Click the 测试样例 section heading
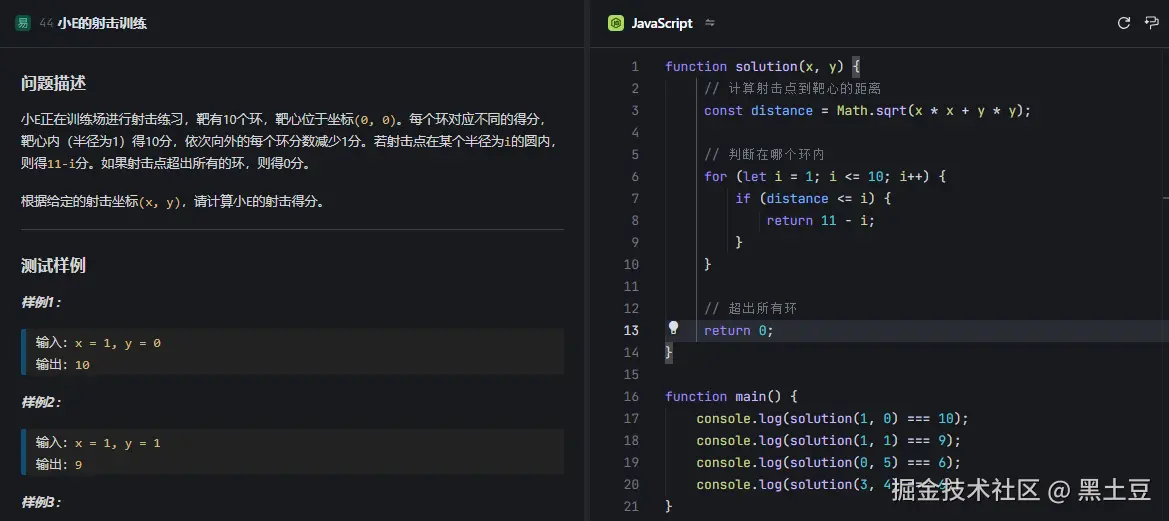Screen dimensions: 1169x521 click(x=53, y=265)
